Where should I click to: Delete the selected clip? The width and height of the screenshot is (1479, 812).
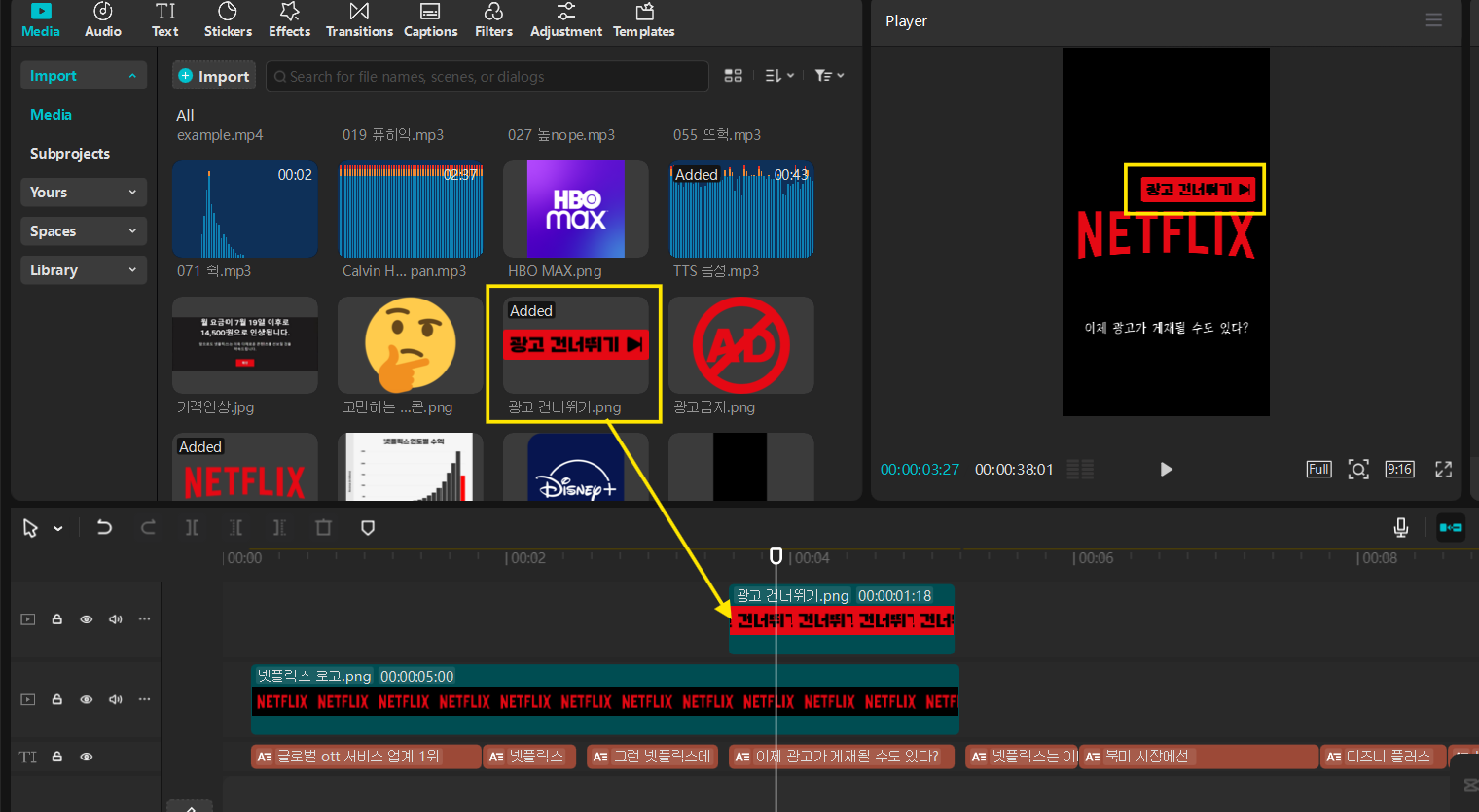323,528
